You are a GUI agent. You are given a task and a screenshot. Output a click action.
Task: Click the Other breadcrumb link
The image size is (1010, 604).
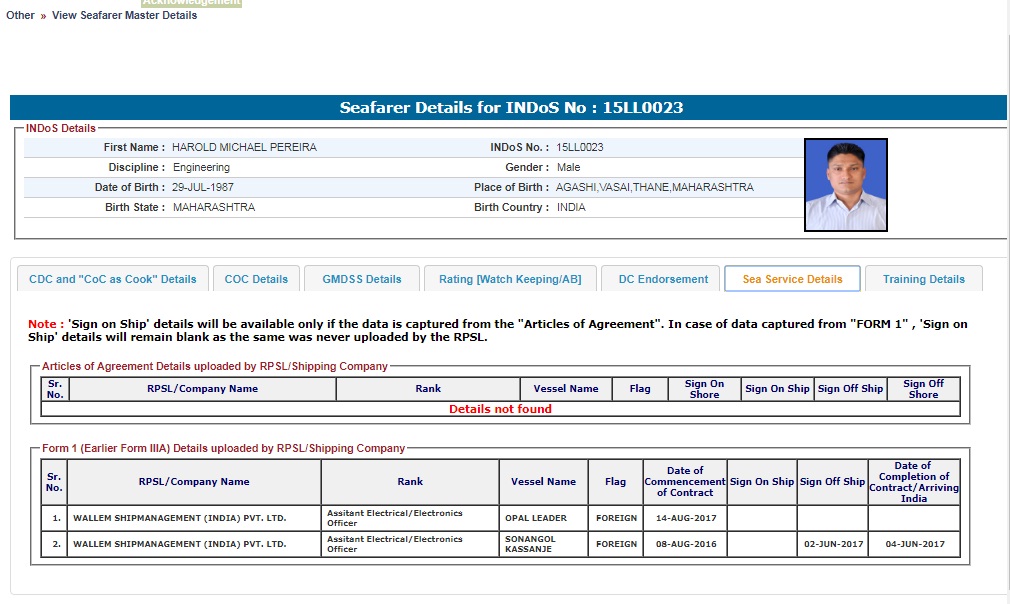20,15
